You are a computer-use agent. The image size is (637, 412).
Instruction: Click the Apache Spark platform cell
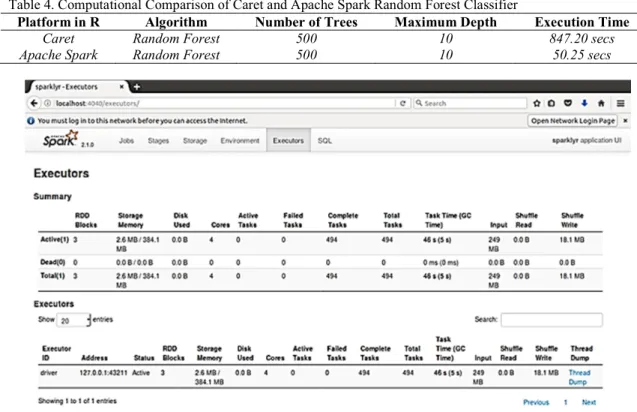click(58, 54)
